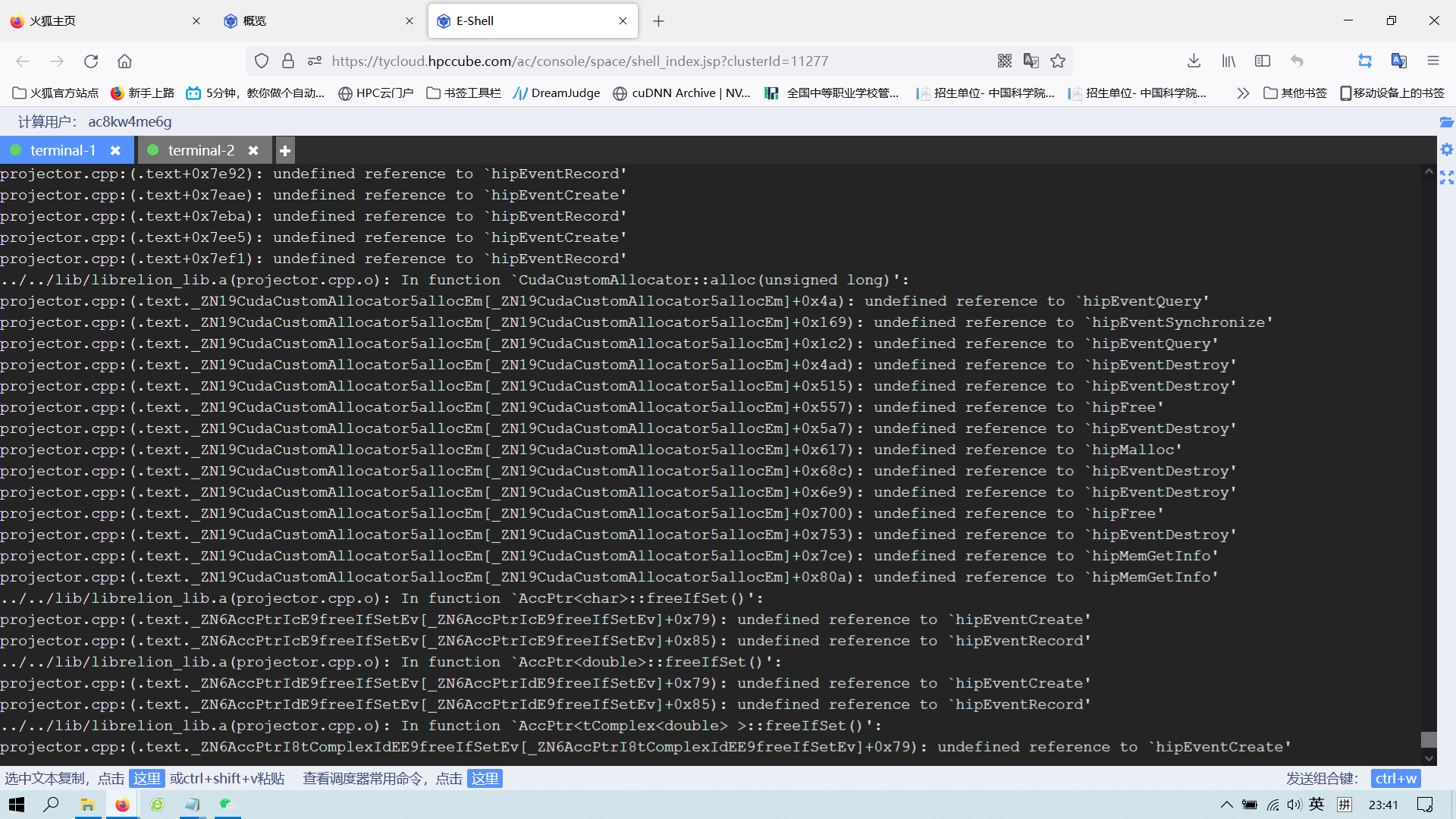Viewport: 1456px width, 819px height.
Task: Close terminal-1 tab
Action: (x=115, y=151)
